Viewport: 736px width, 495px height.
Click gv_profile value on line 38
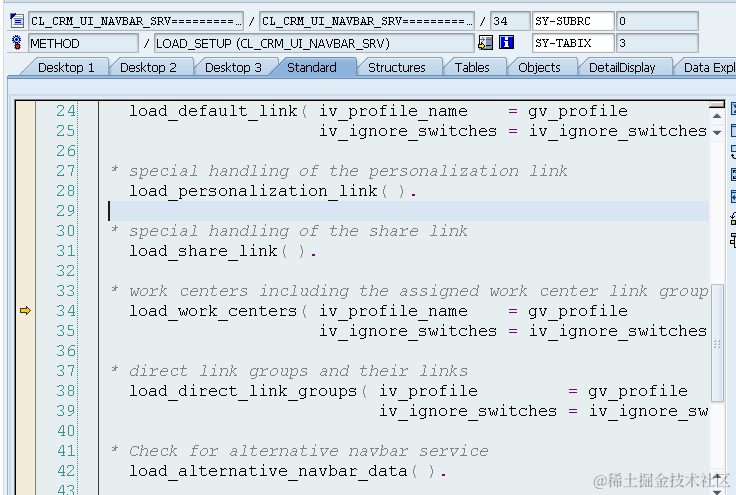[638, 391]
